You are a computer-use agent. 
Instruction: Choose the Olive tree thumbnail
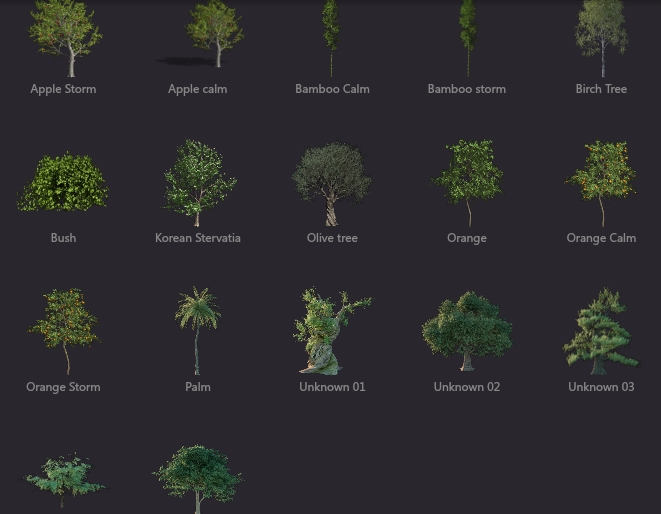click(332, 183)
